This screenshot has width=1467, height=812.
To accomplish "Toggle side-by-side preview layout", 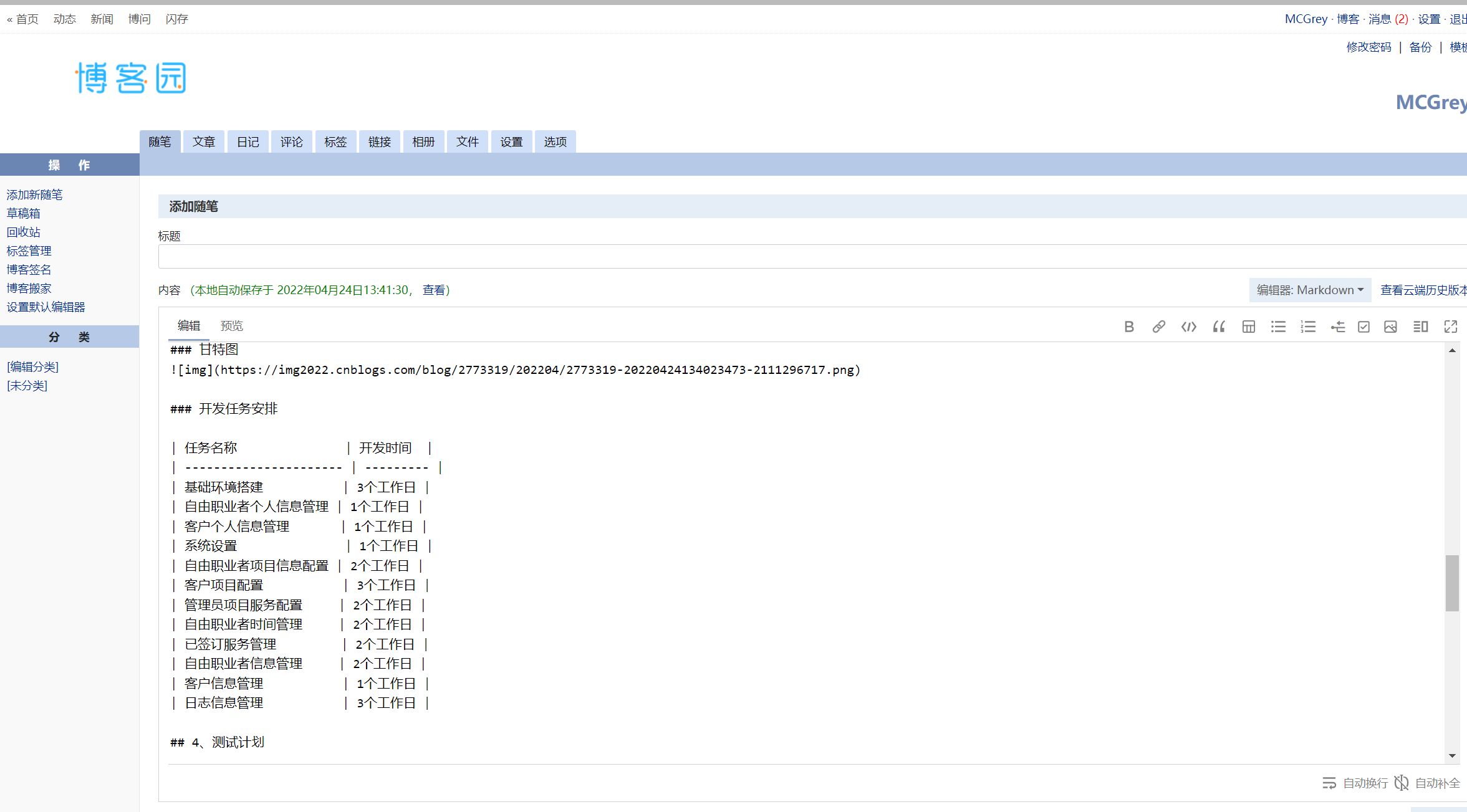I will 1420,327.
